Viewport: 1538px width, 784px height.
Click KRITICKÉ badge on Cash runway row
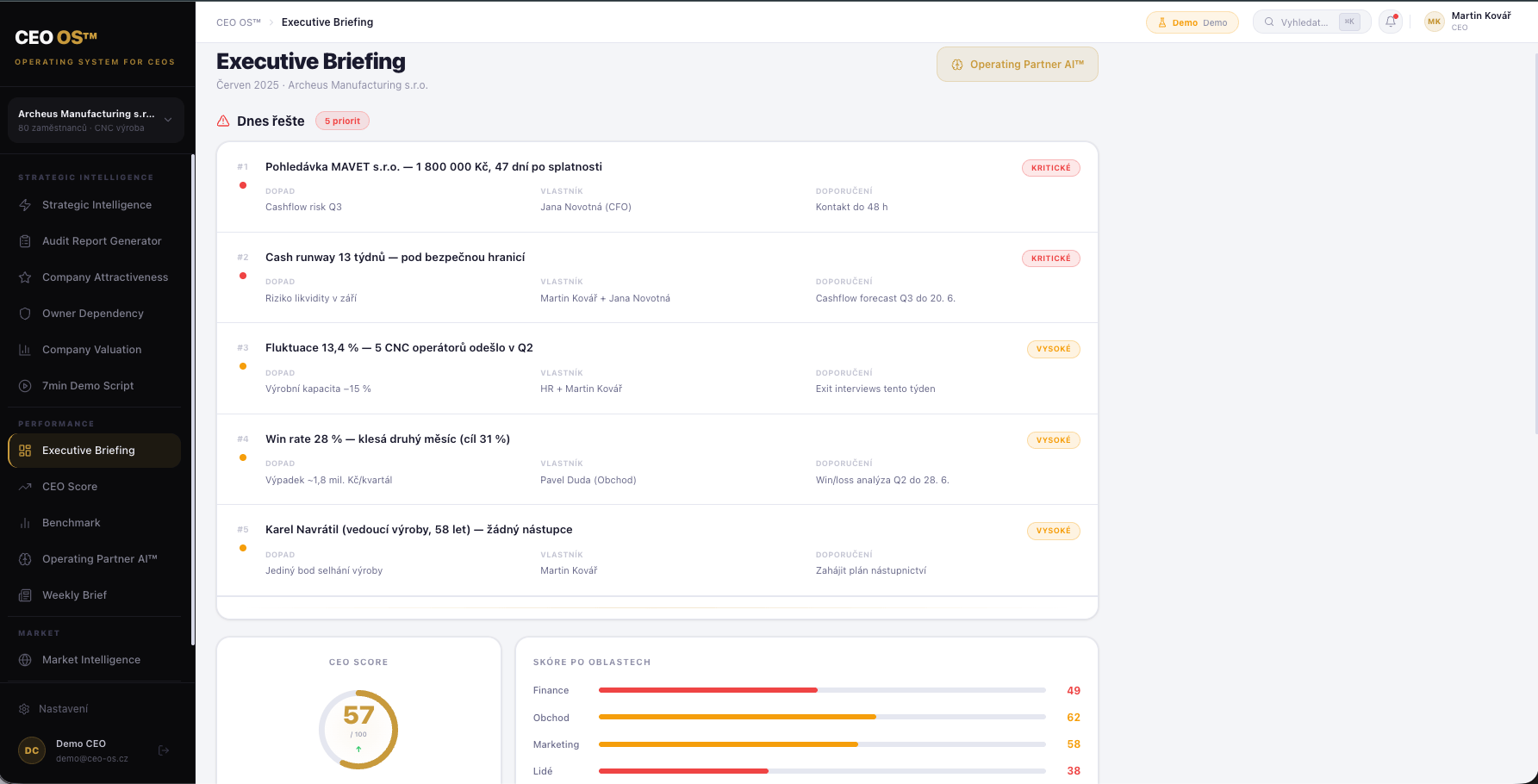(x=1051, y=258)
